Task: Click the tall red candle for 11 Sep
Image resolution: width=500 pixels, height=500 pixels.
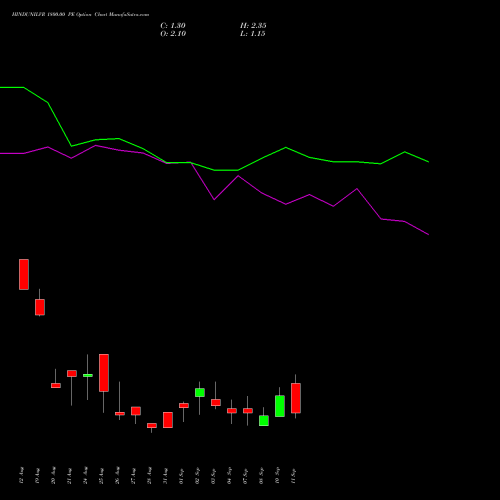Action: pyautogui.click(x=296, y=398)
